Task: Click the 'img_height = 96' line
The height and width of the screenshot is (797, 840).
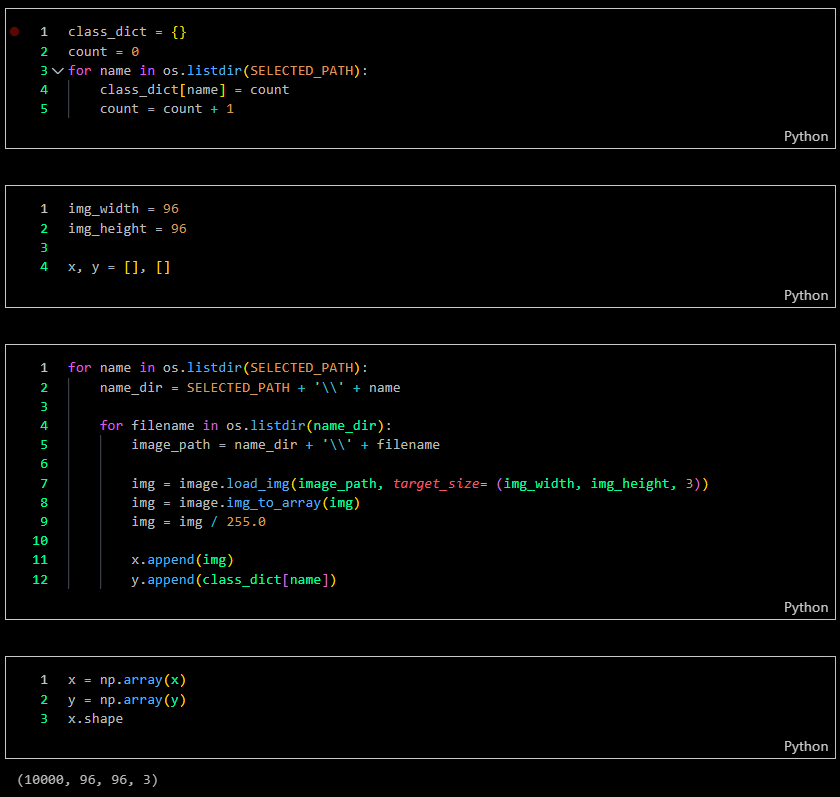Action: (127, 229)
